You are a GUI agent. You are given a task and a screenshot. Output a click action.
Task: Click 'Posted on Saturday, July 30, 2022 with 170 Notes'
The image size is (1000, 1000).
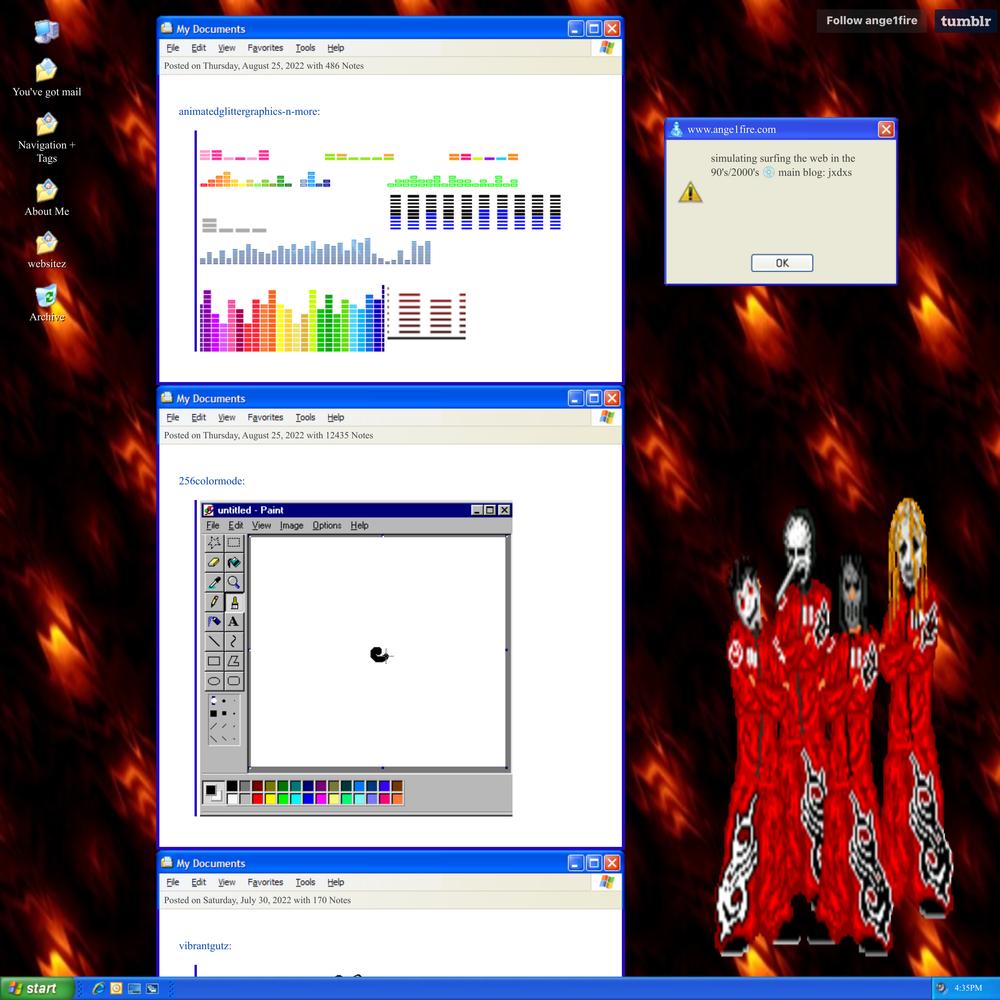pyautogui.click(x=258, y=901)
